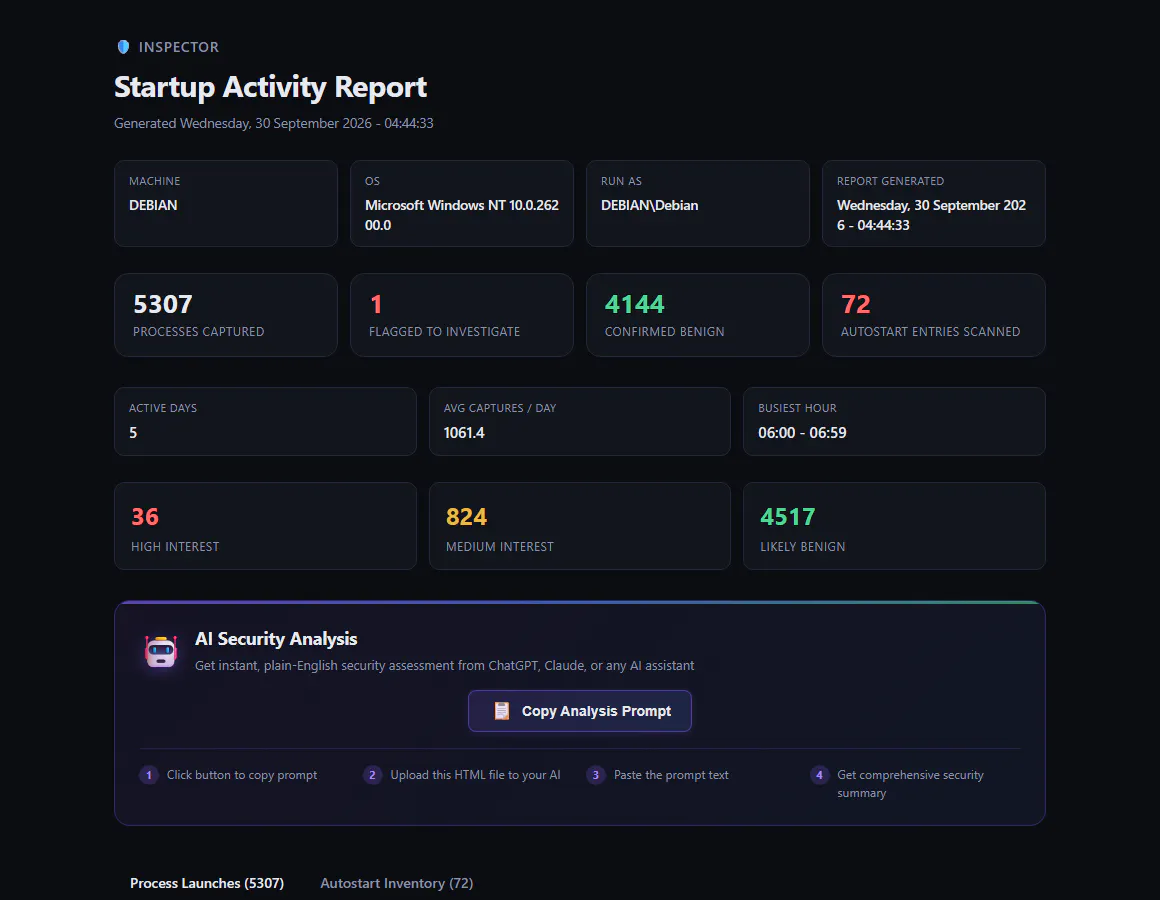Filter by the 4517 Likely Benign card
Screen dimensions: 1160x900
point(894,526)
